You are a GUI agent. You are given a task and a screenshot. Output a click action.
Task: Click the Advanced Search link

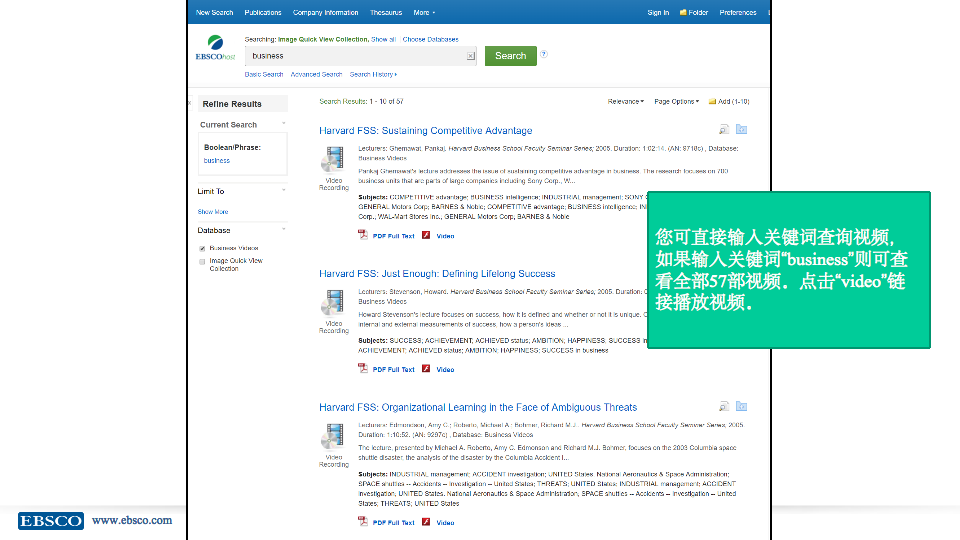point(316,75)
